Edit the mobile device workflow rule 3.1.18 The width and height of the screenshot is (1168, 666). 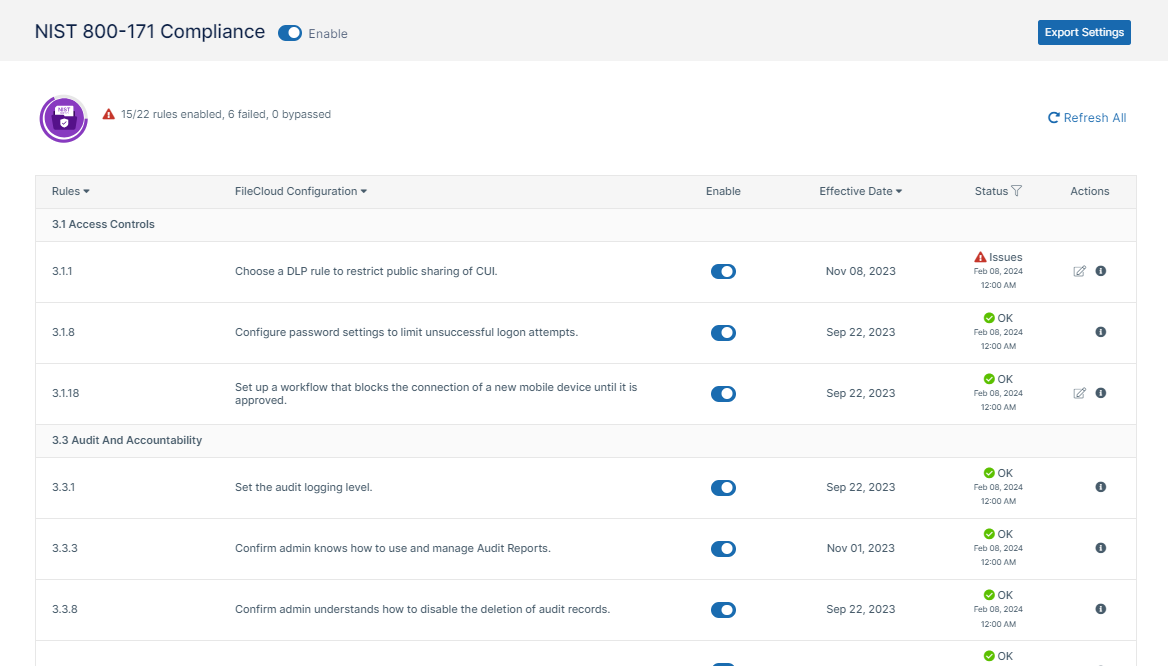tap(1079, 393)
